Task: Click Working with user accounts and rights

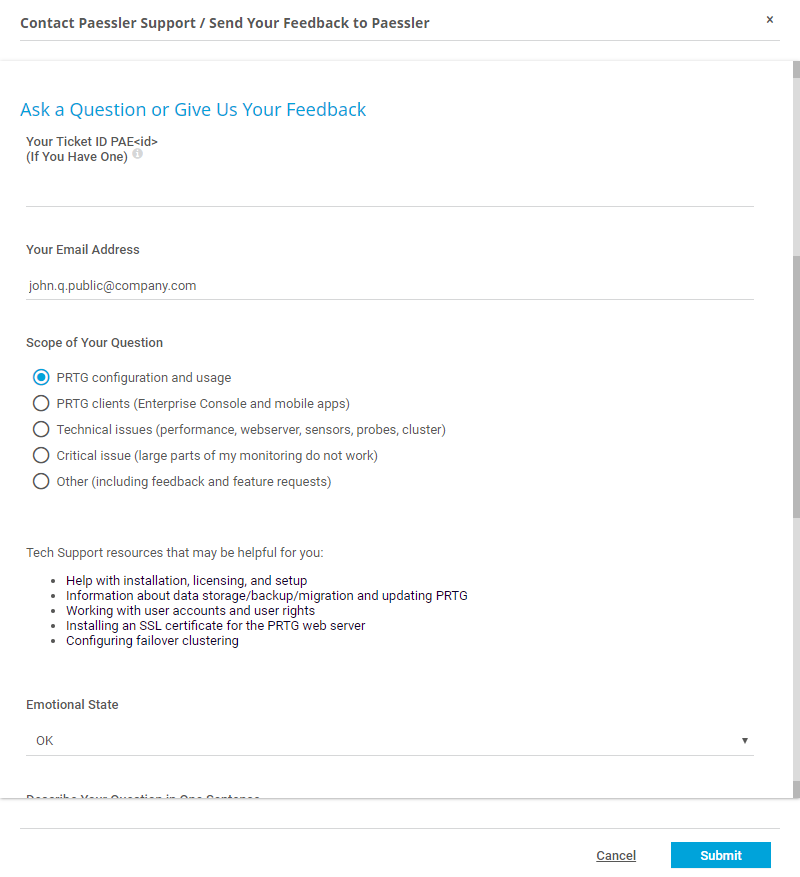Action: coord(190,610)
